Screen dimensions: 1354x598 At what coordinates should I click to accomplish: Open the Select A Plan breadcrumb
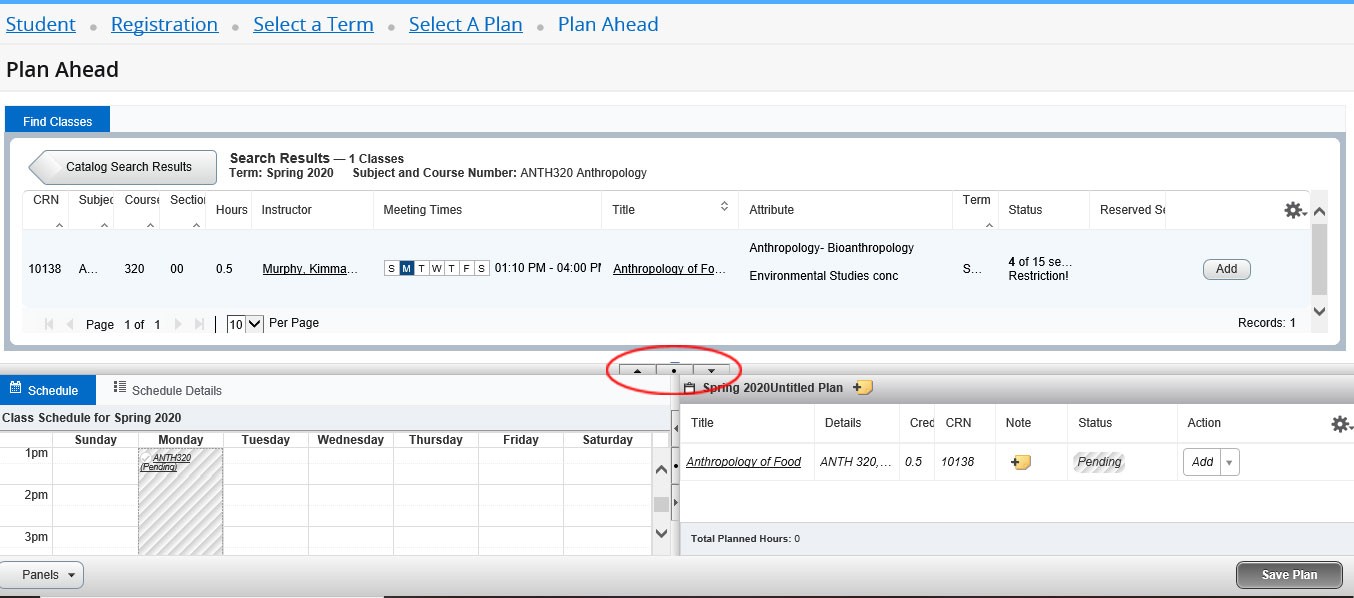coord(466,24)
